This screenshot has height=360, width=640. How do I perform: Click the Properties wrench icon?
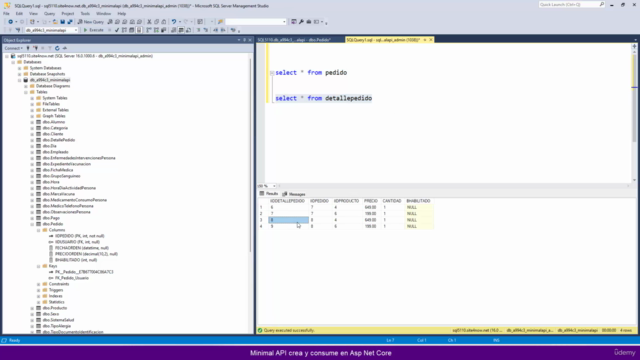tap(301, 22)
